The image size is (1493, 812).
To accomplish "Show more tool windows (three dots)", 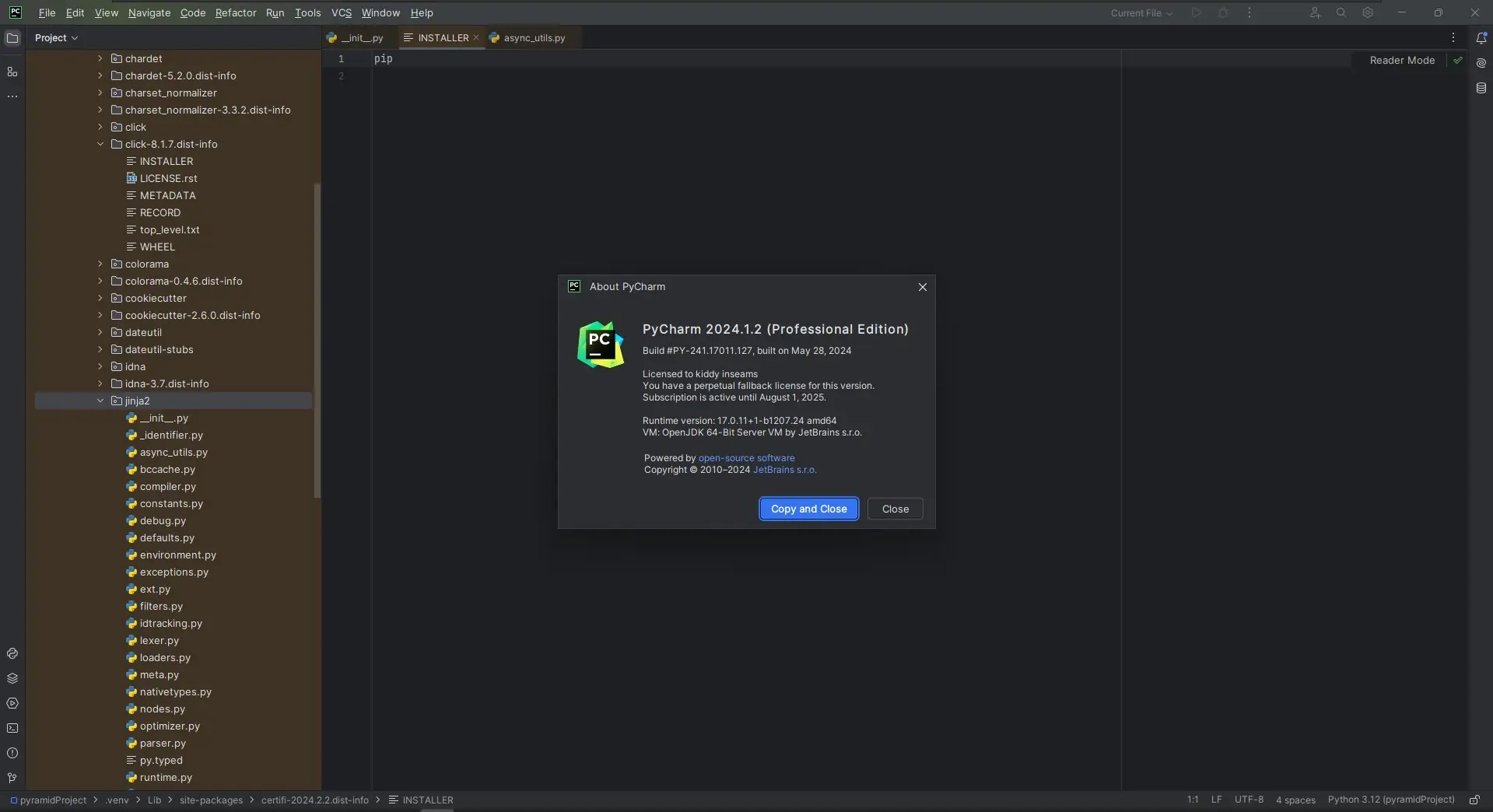I will point(12,96).
